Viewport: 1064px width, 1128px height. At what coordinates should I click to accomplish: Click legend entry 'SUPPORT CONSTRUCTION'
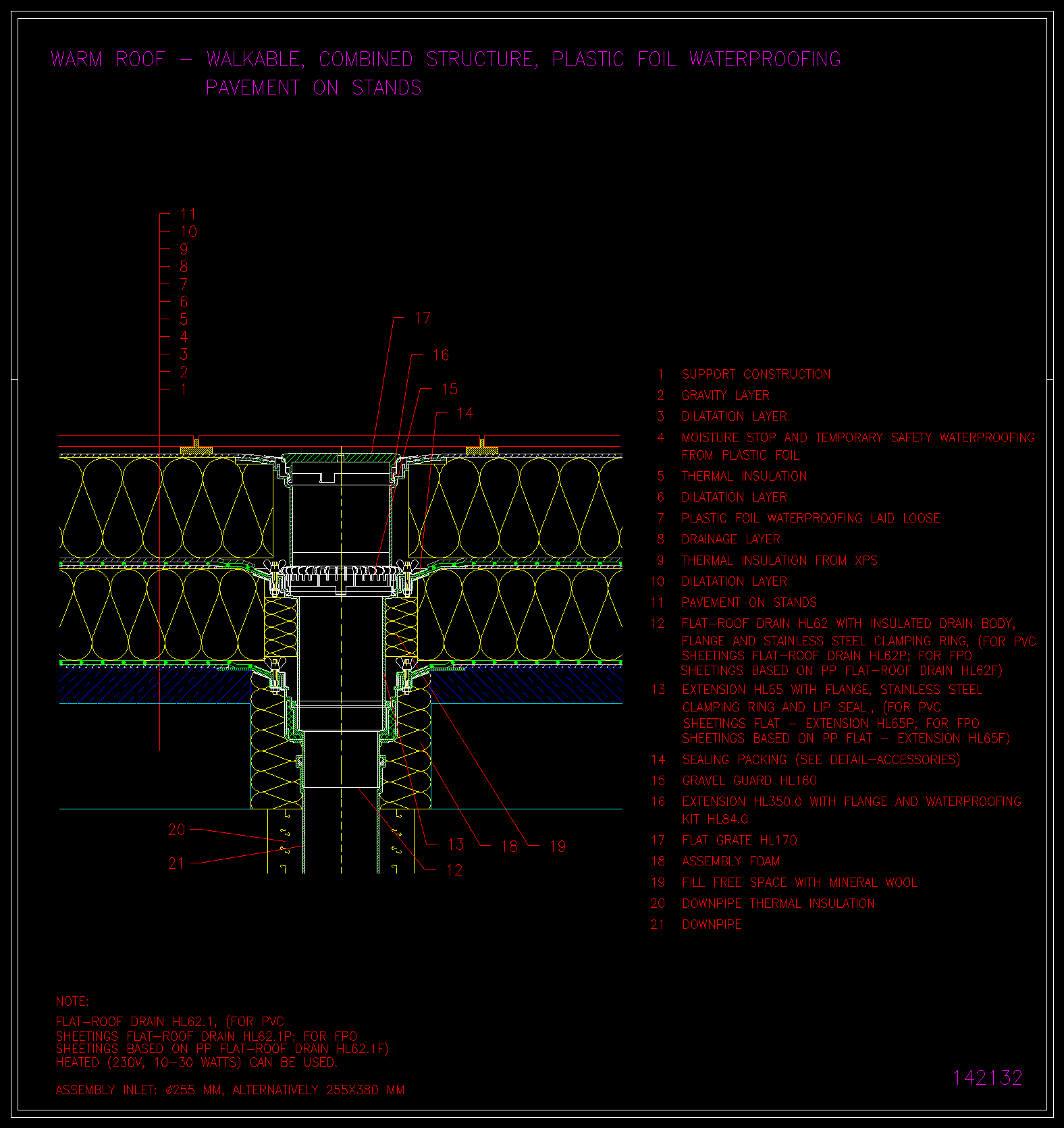click(756, 375)
